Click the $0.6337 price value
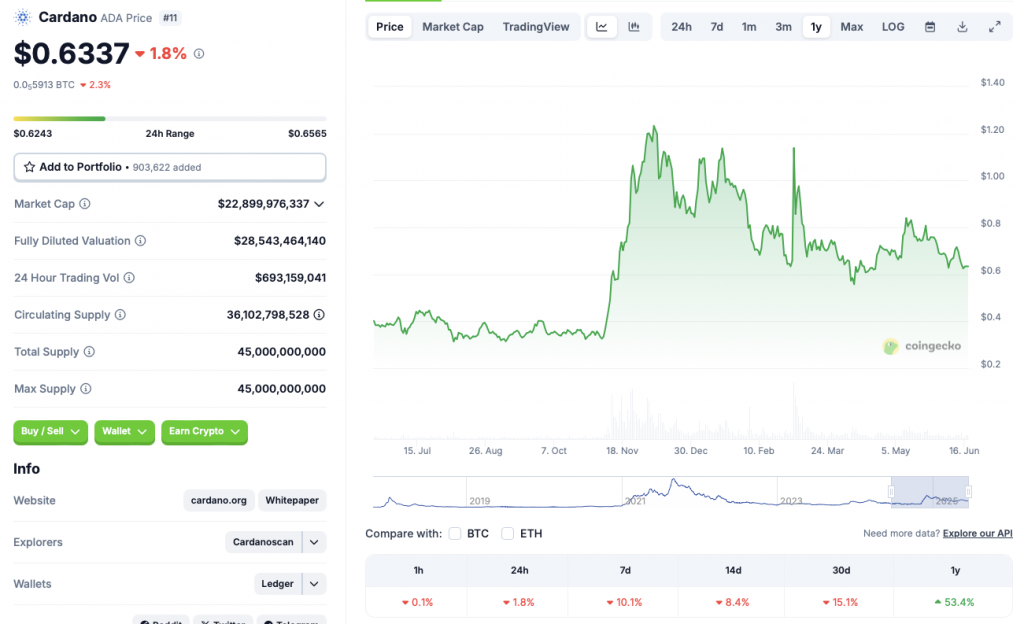The image size is (1024, 624). tap(72, 53)
